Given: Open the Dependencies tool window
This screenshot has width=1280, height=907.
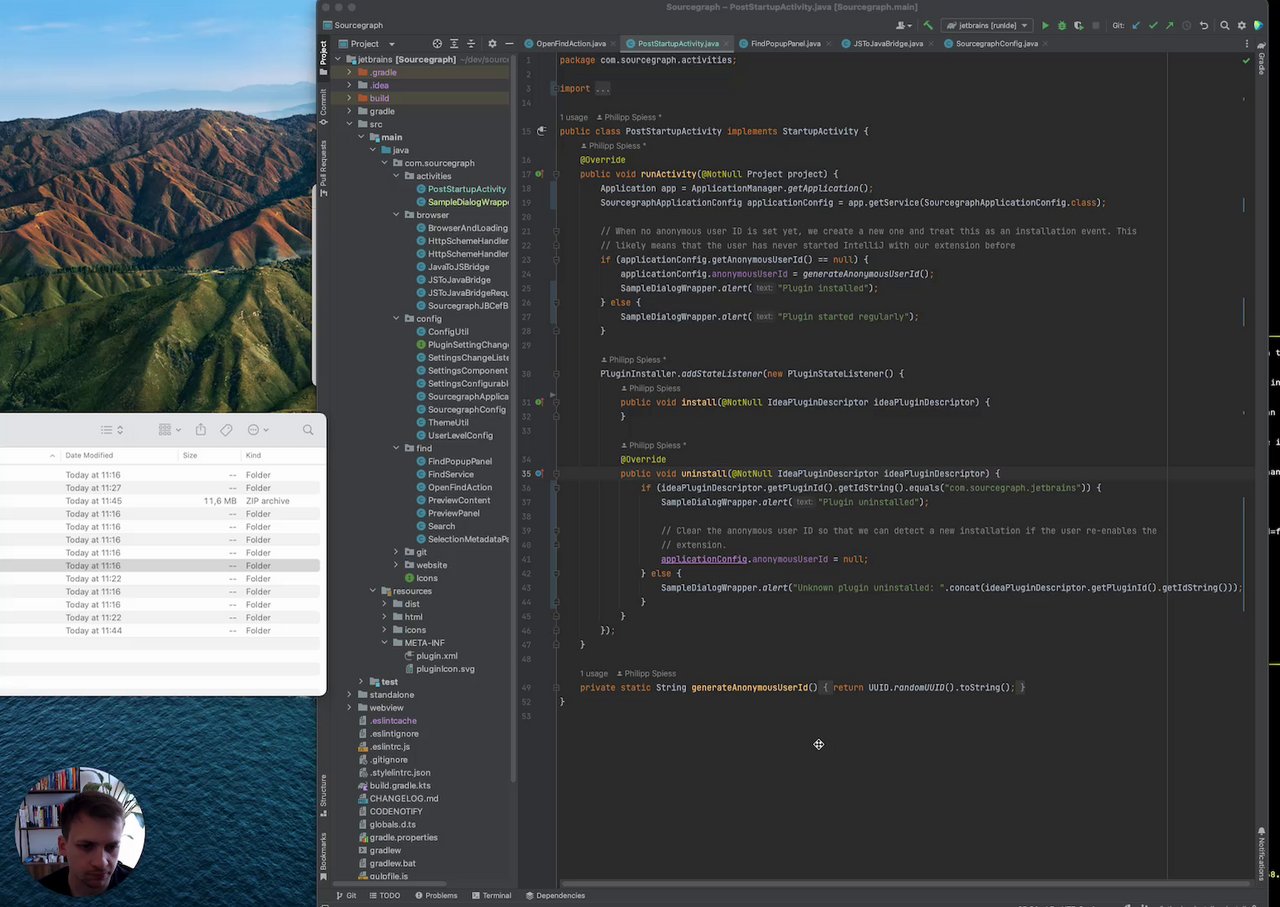Looking at the screenshot, I should 554,896.
